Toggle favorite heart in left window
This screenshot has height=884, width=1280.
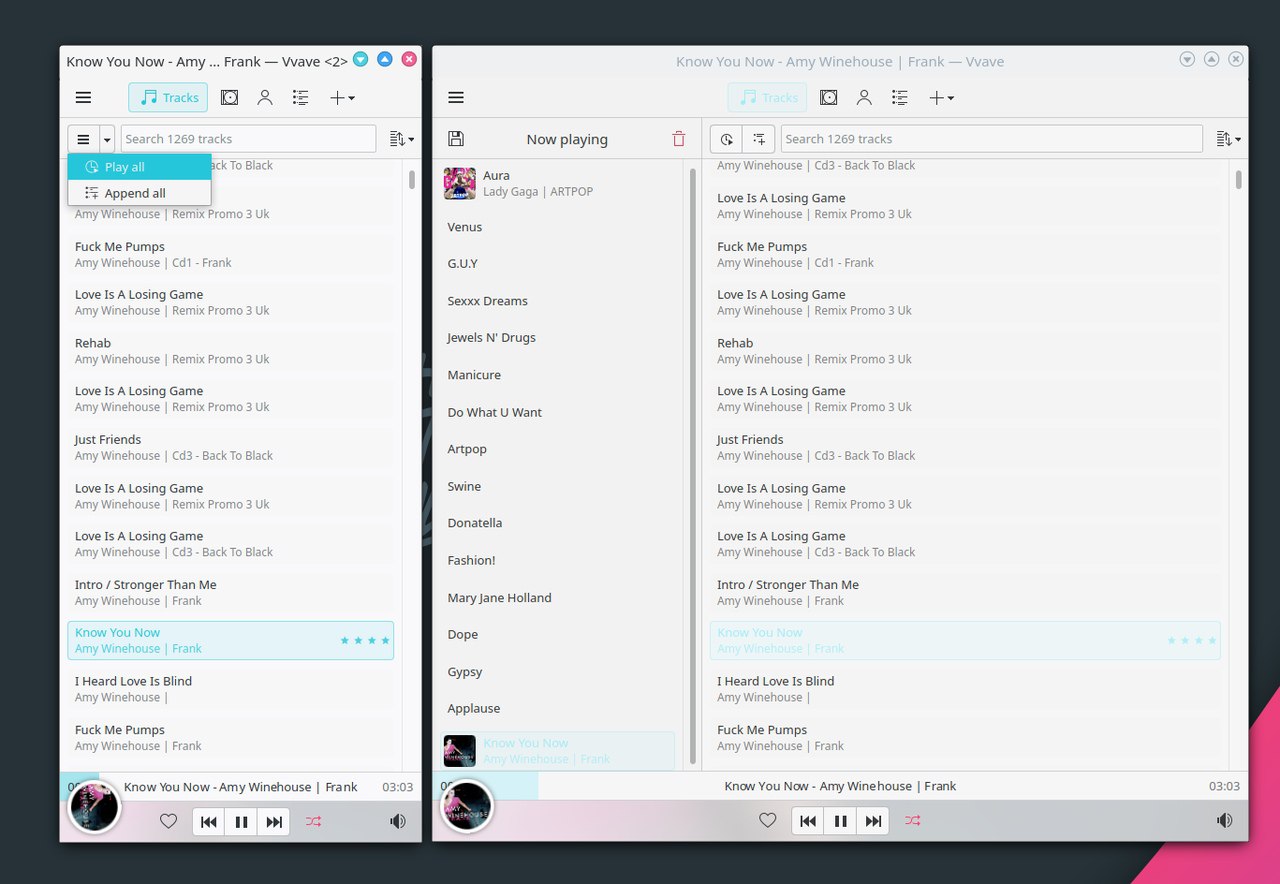[x=168, y=821]
